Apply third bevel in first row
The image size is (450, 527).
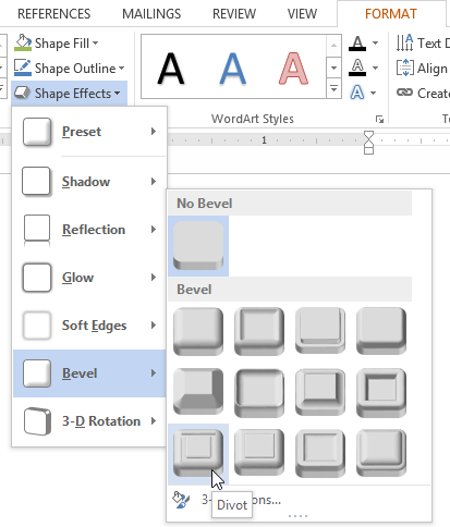pyautogui.click(x=320, y=331)
